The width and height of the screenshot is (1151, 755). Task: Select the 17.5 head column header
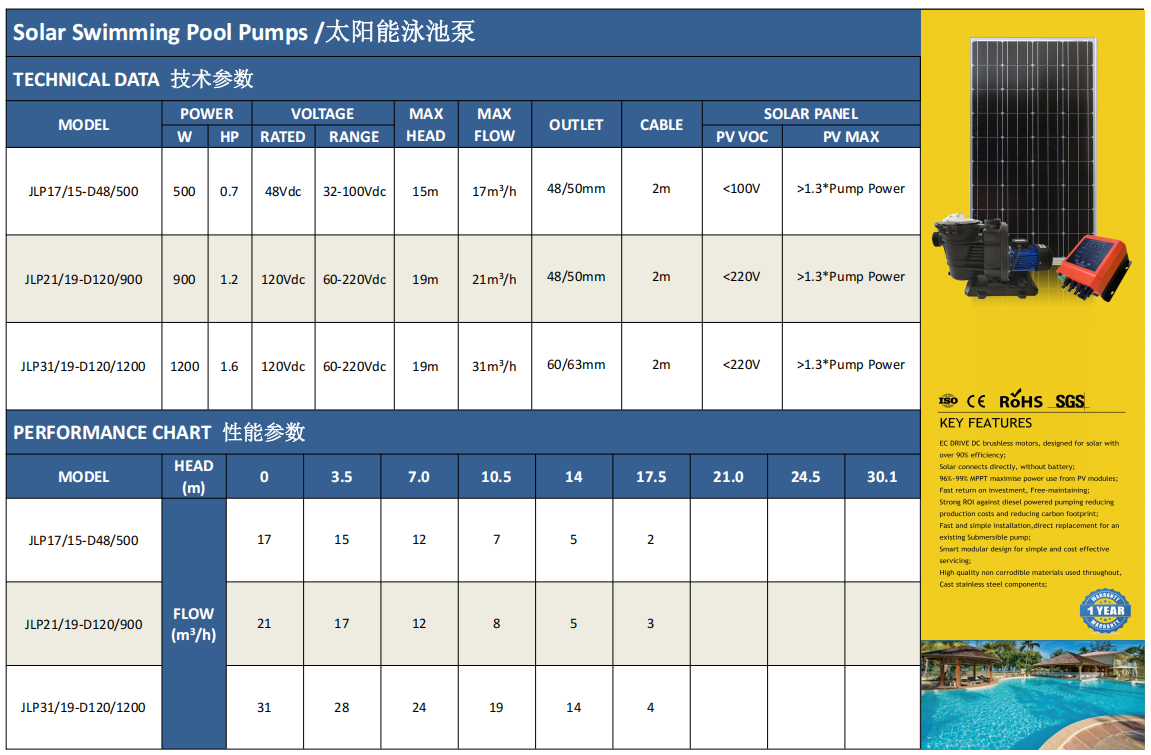[x=650, y=477]
